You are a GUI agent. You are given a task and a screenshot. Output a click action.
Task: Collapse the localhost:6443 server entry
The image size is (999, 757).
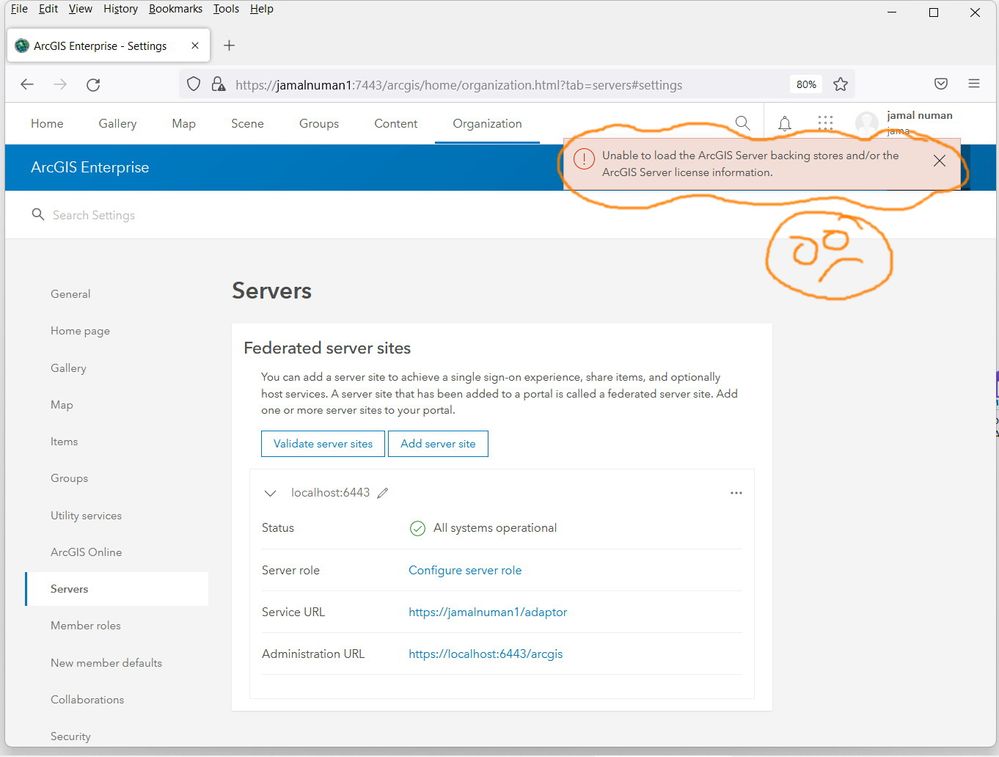[x=270, y=493]
